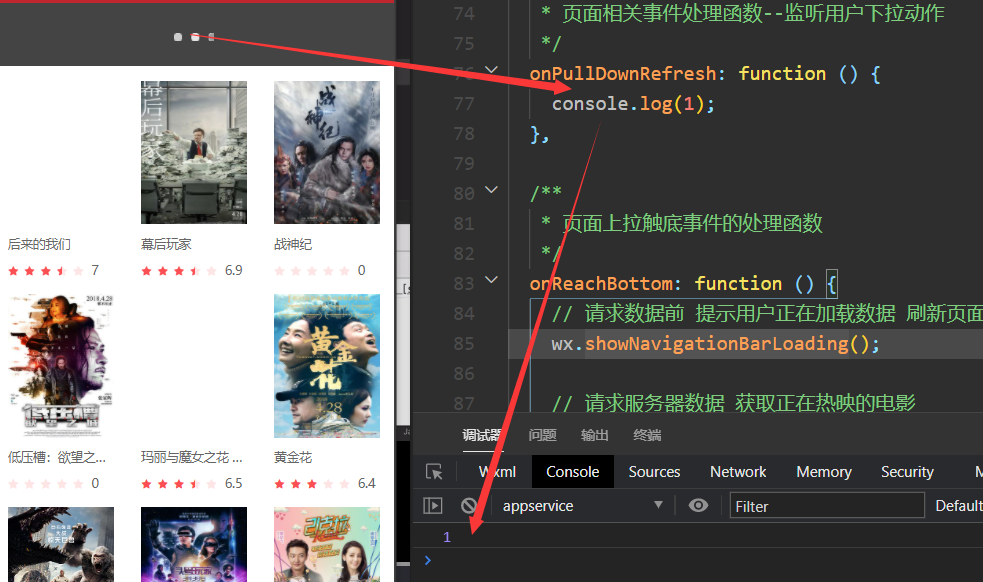Viewport: 983px width, 582px height.
Task: Open the appservice context dropdown
Action: (x=582, y=505)
